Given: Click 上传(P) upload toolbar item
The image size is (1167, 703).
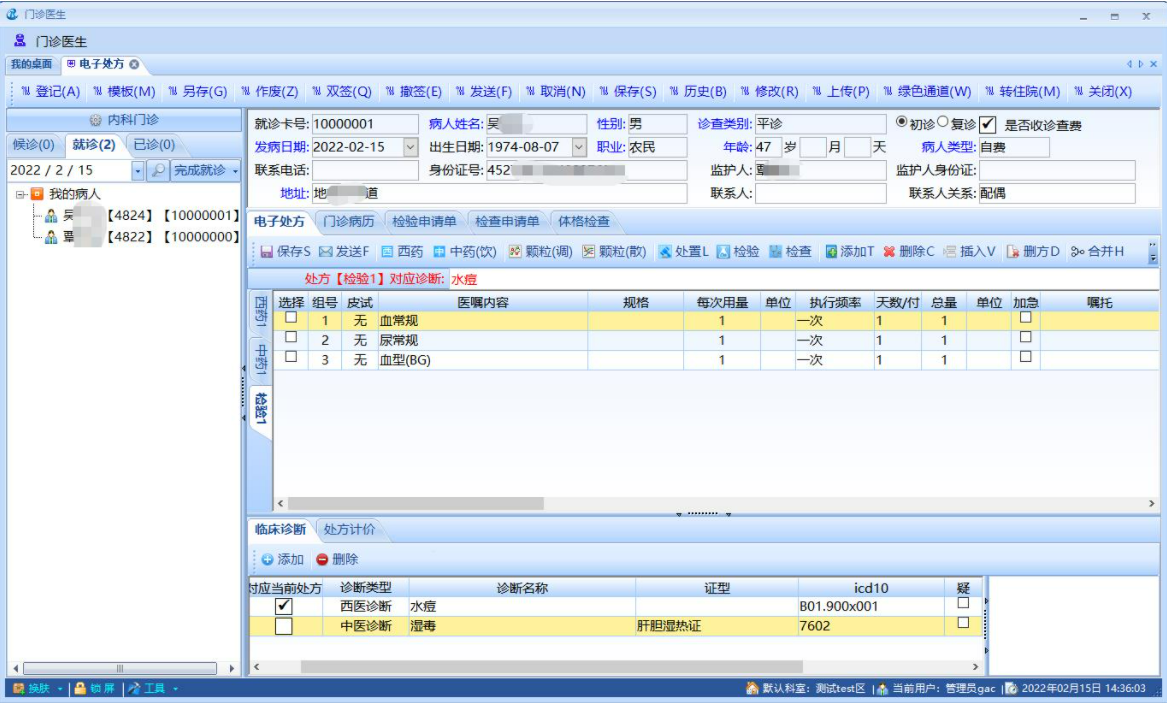Looking at the screenshot, I should pyautogui.click(x=841, y=92).
